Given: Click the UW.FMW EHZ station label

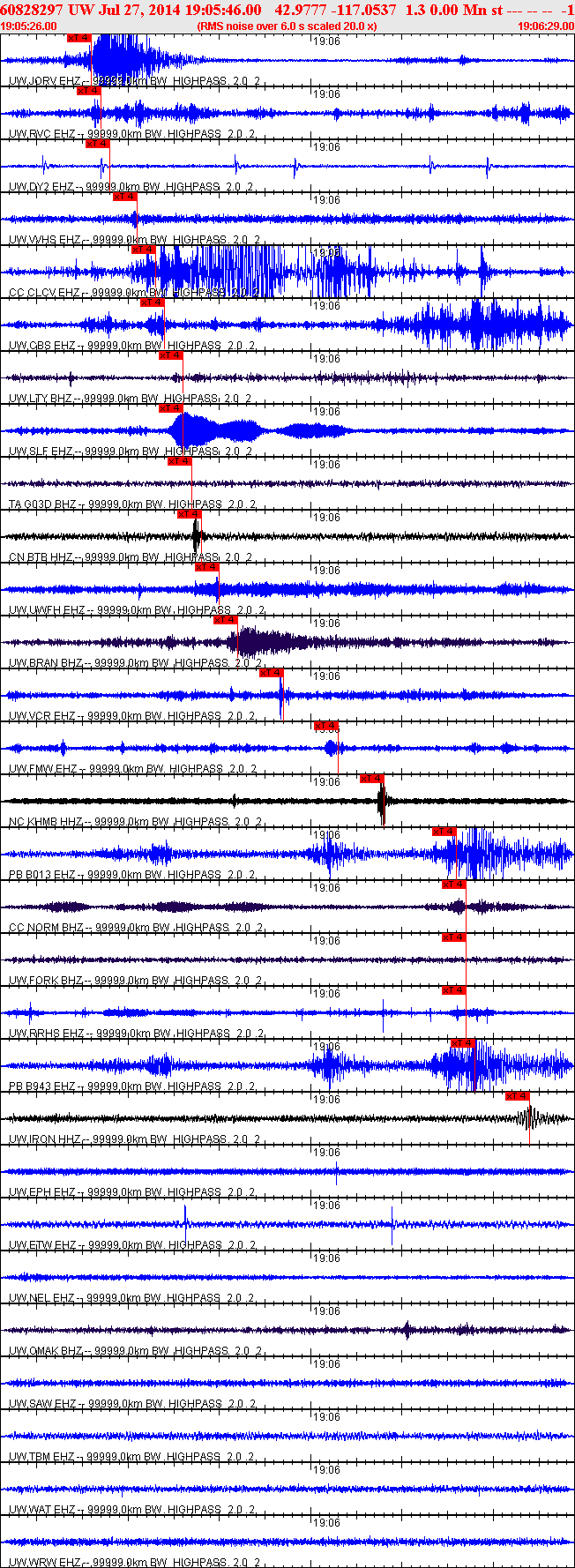Looking at the screenshot, I should pos(42,769).
